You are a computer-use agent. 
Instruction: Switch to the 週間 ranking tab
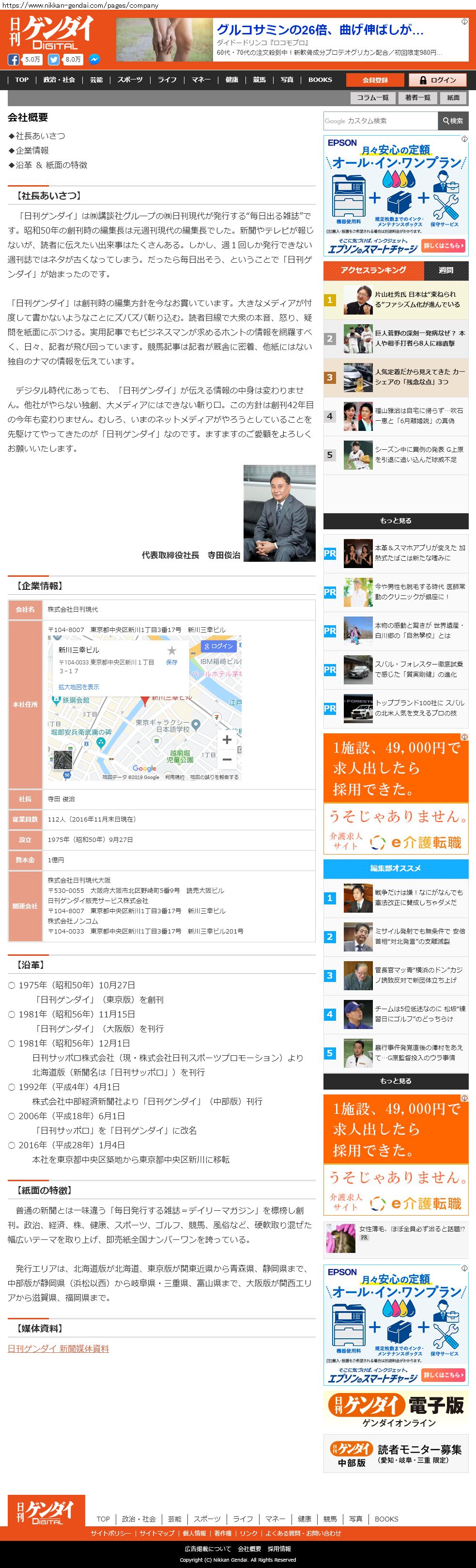point(445,270)
